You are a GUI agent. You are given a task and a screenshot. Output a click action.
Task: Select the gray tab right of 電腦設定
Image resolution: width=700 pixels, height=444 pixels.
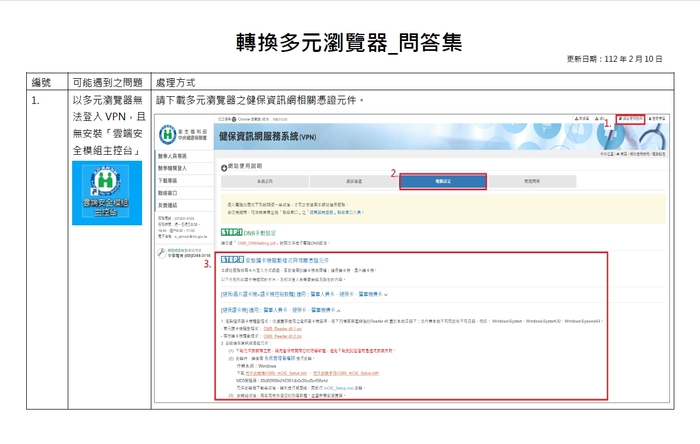tap(532, 182)
